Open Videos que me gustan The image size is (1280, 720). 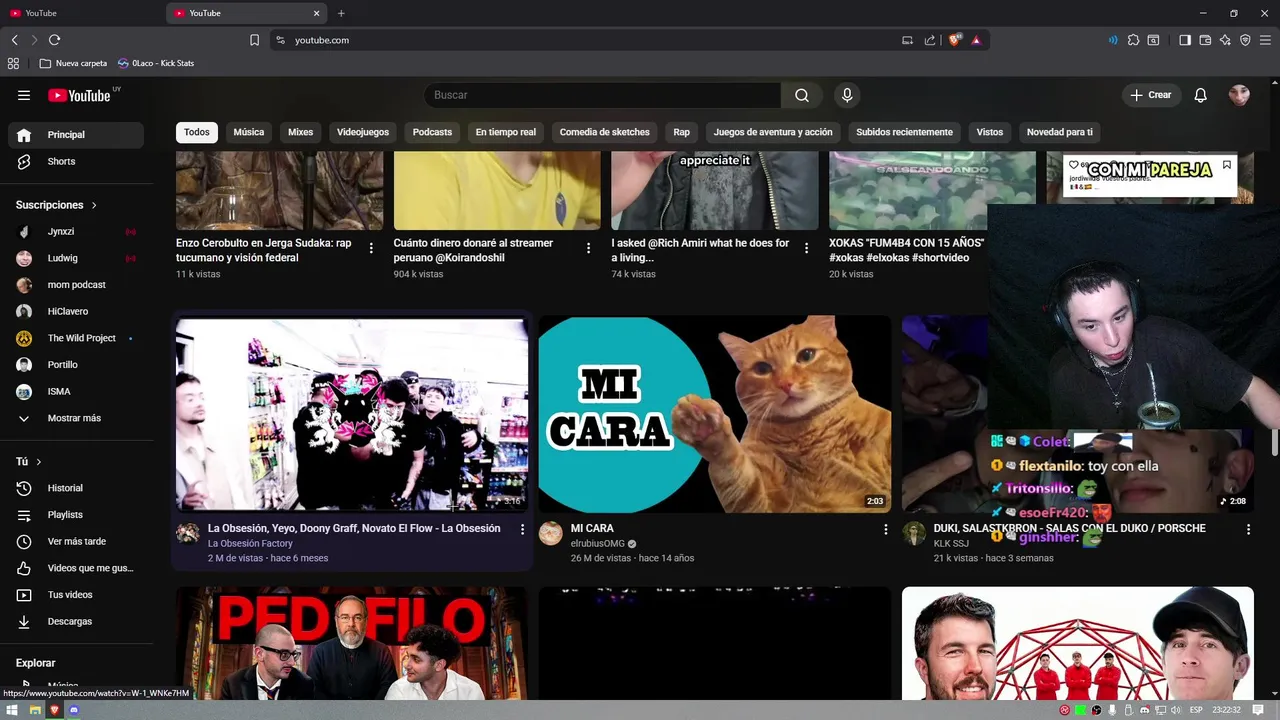coord(76,568)
